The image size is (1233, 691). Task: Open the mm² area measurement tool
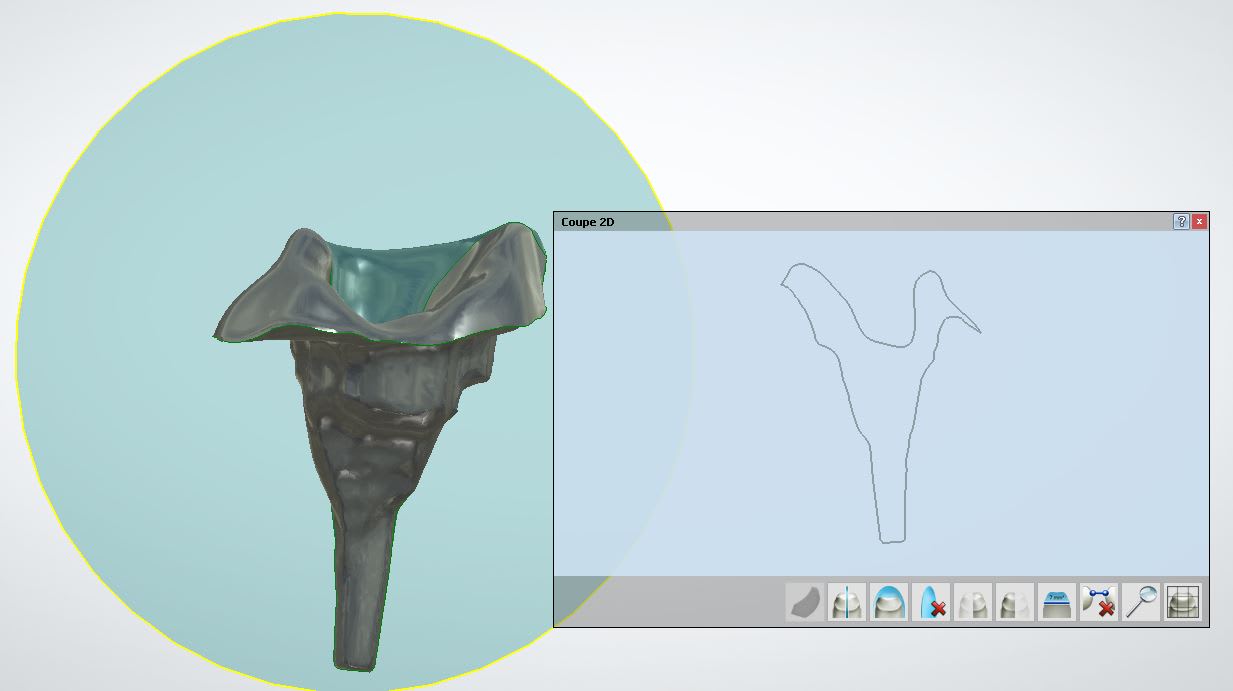pyautogui.click(x=1057, y=603)
